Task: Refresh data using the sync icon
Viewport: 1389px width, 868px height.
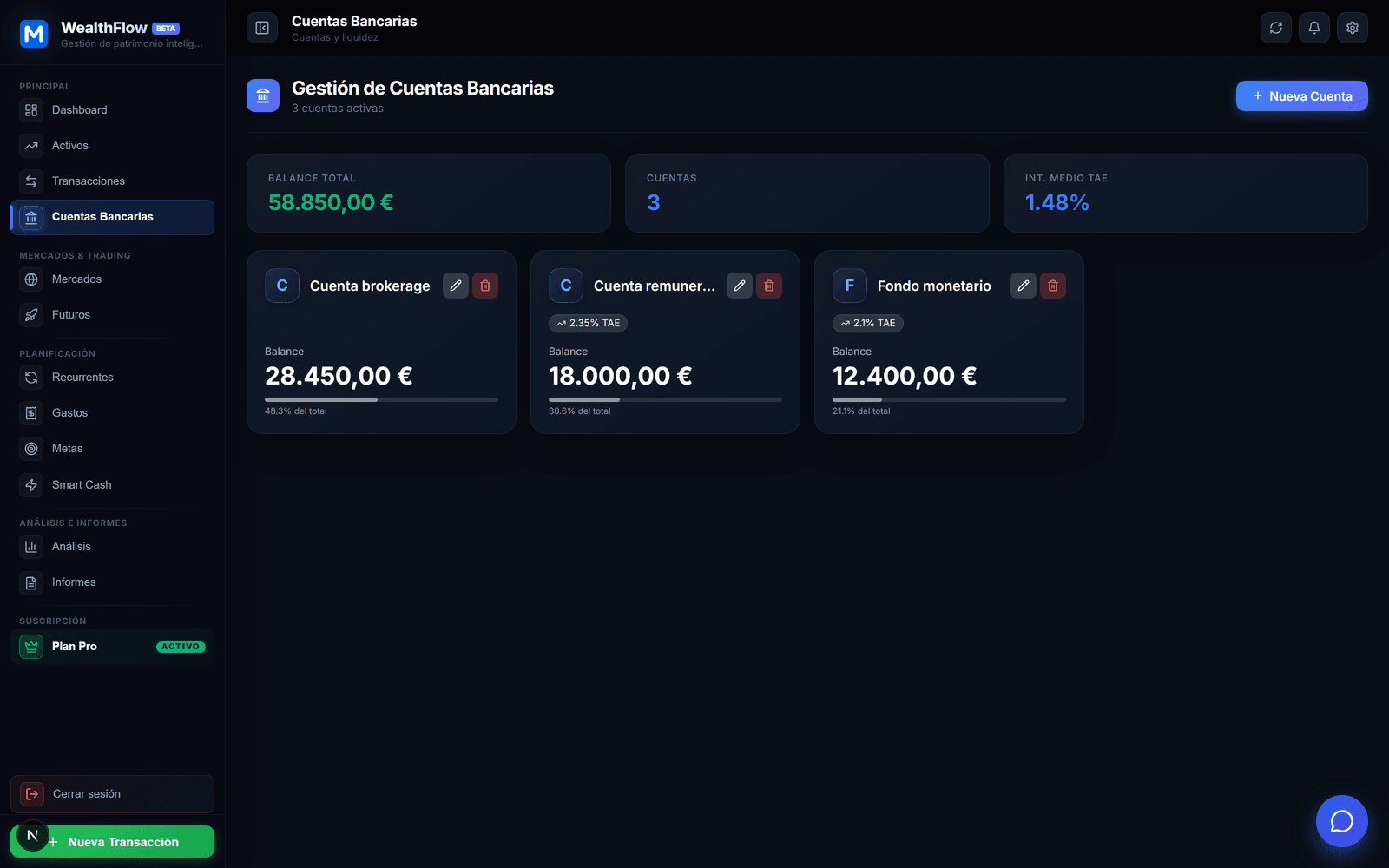Action: tap(1276, 28)
